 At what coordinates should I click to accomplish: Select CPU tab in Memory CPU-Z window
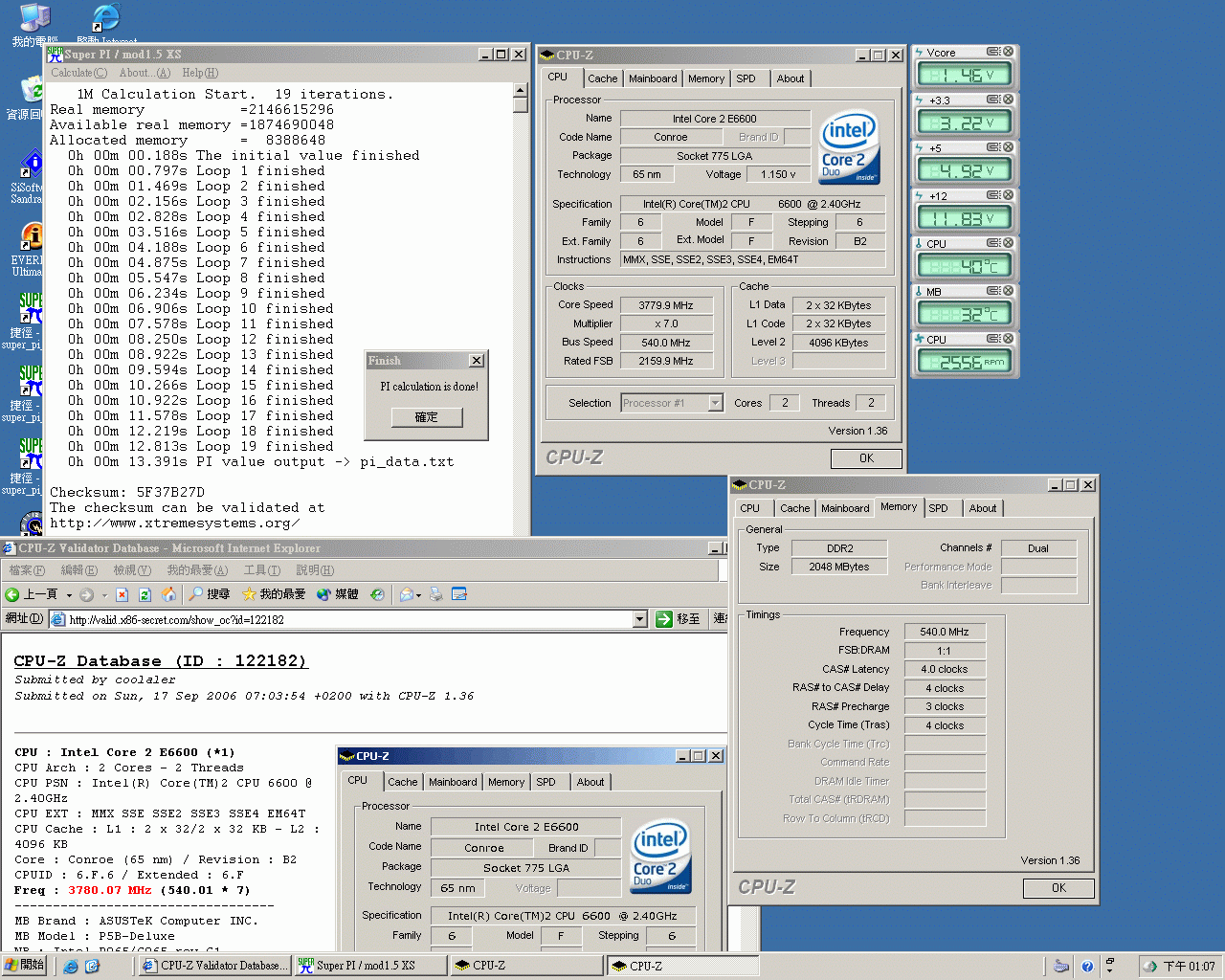click(x=750, y=509)
